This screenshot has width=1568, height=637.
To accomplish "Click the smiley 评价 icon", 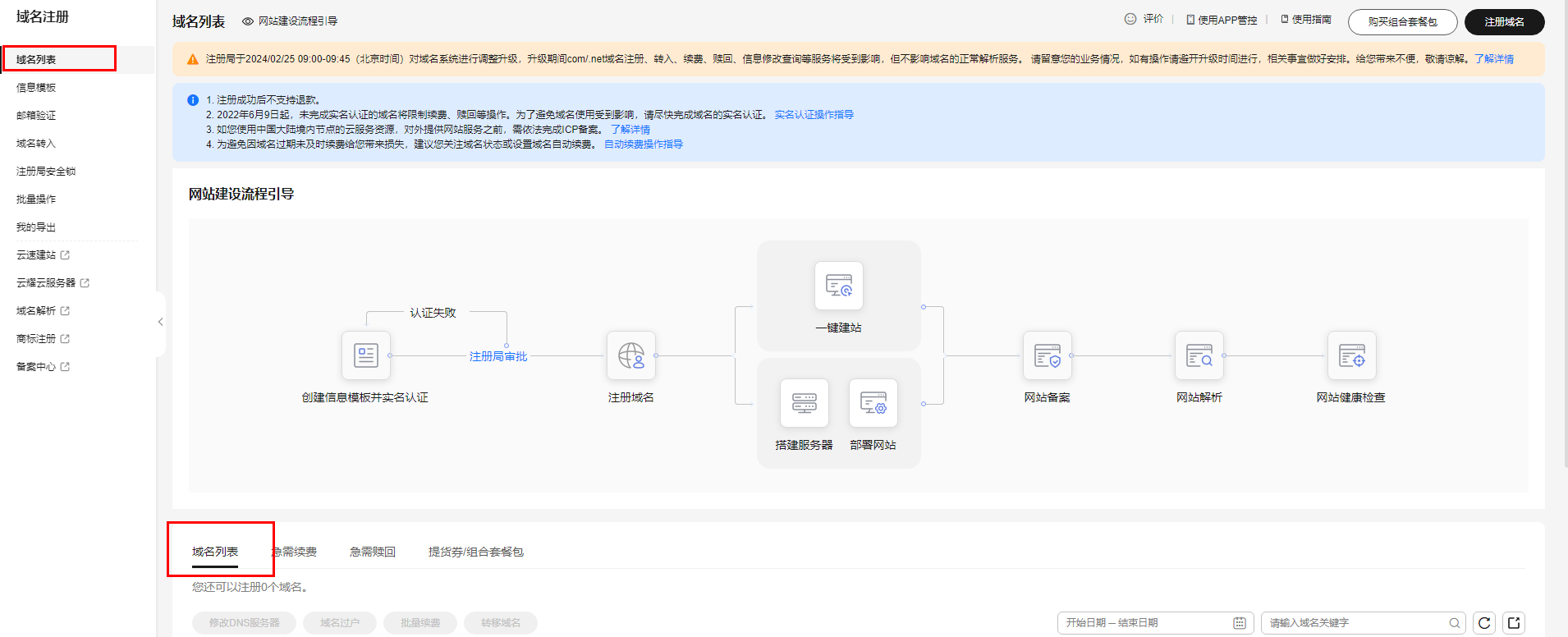I will [x=1130, y=19].
